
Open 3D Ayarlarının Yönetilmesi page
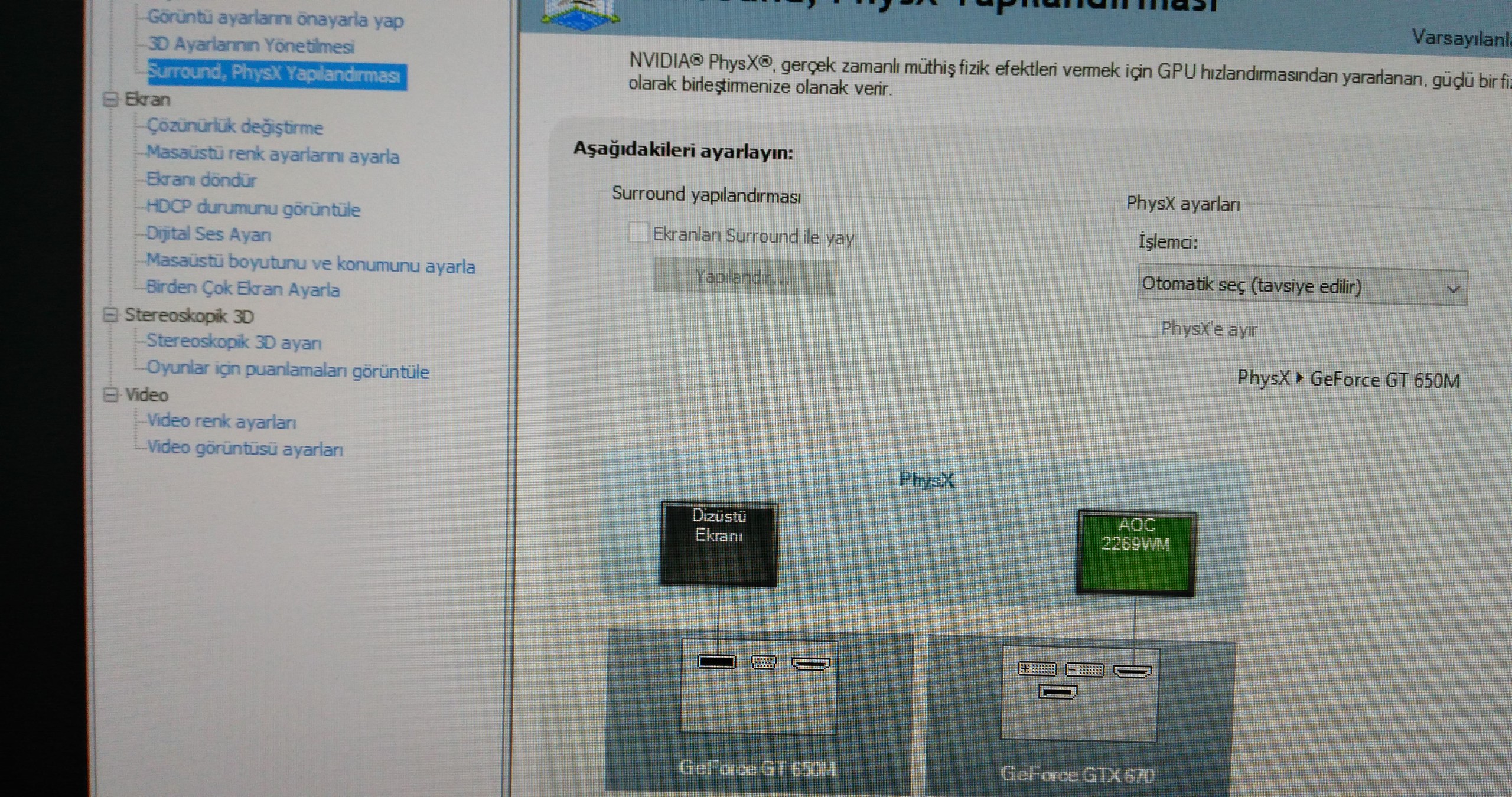coord(251,45)
